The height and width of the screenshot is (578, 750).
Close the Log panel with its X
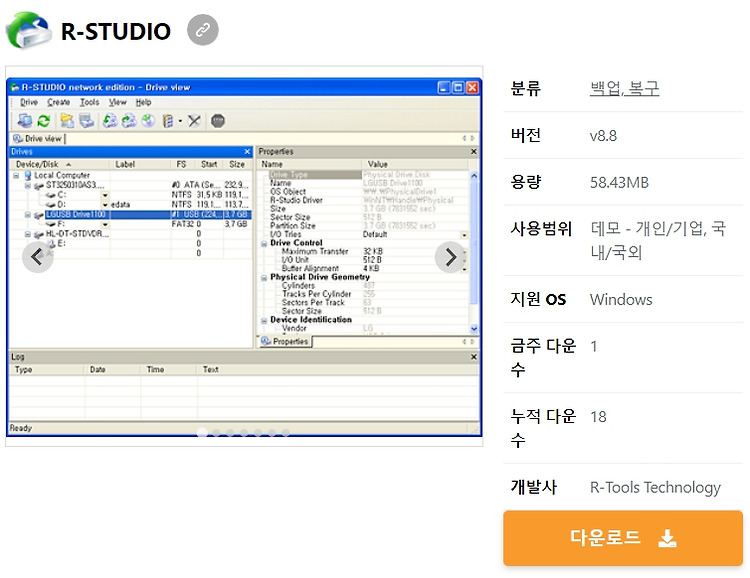(x=474, y=357)
